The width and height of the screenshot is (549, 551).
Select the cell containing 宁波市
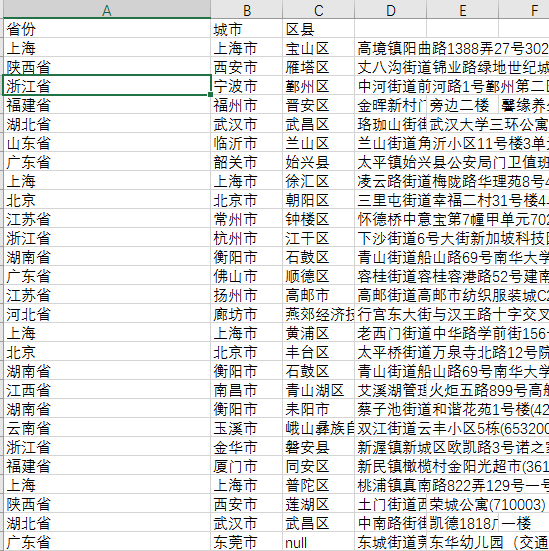click(247, 86)
